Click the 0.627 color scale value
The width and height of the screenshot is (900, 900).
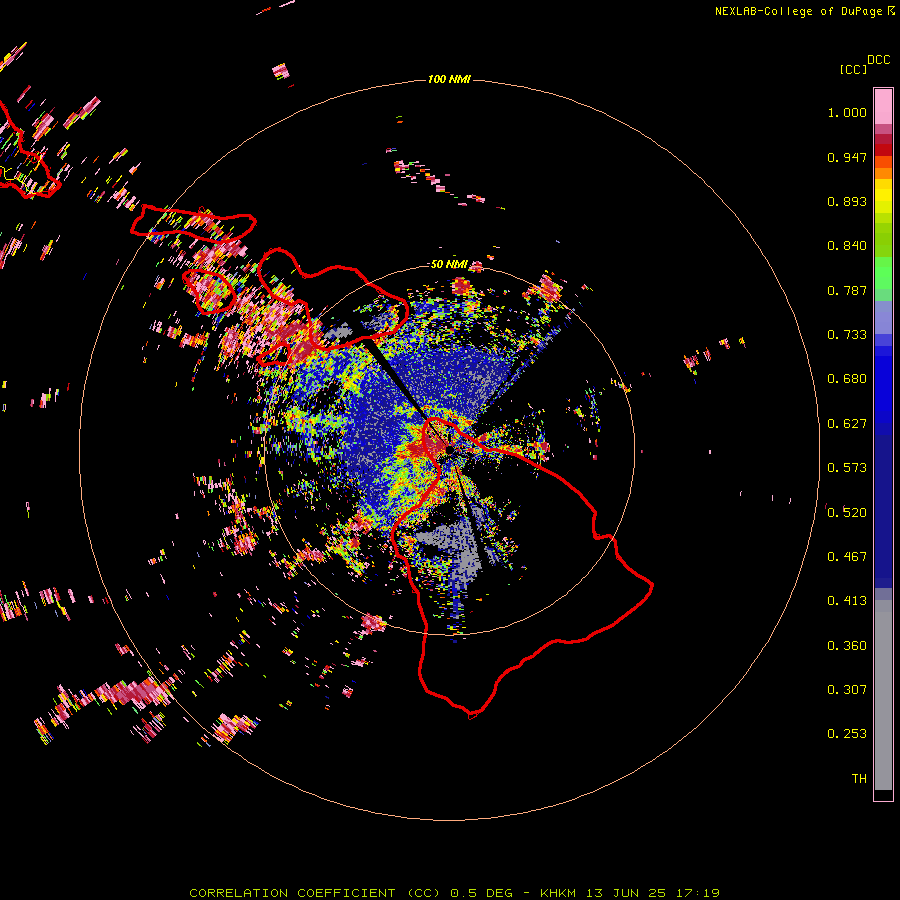847,424
